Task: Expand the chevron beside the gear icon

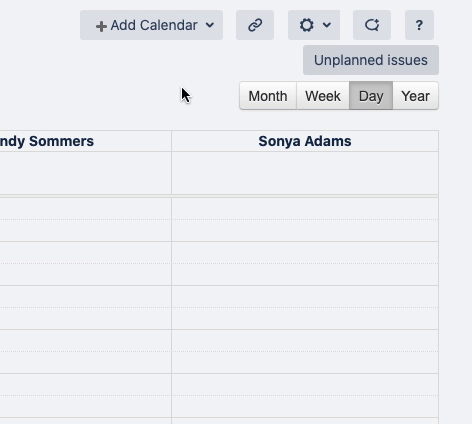Action: point(327,25)
